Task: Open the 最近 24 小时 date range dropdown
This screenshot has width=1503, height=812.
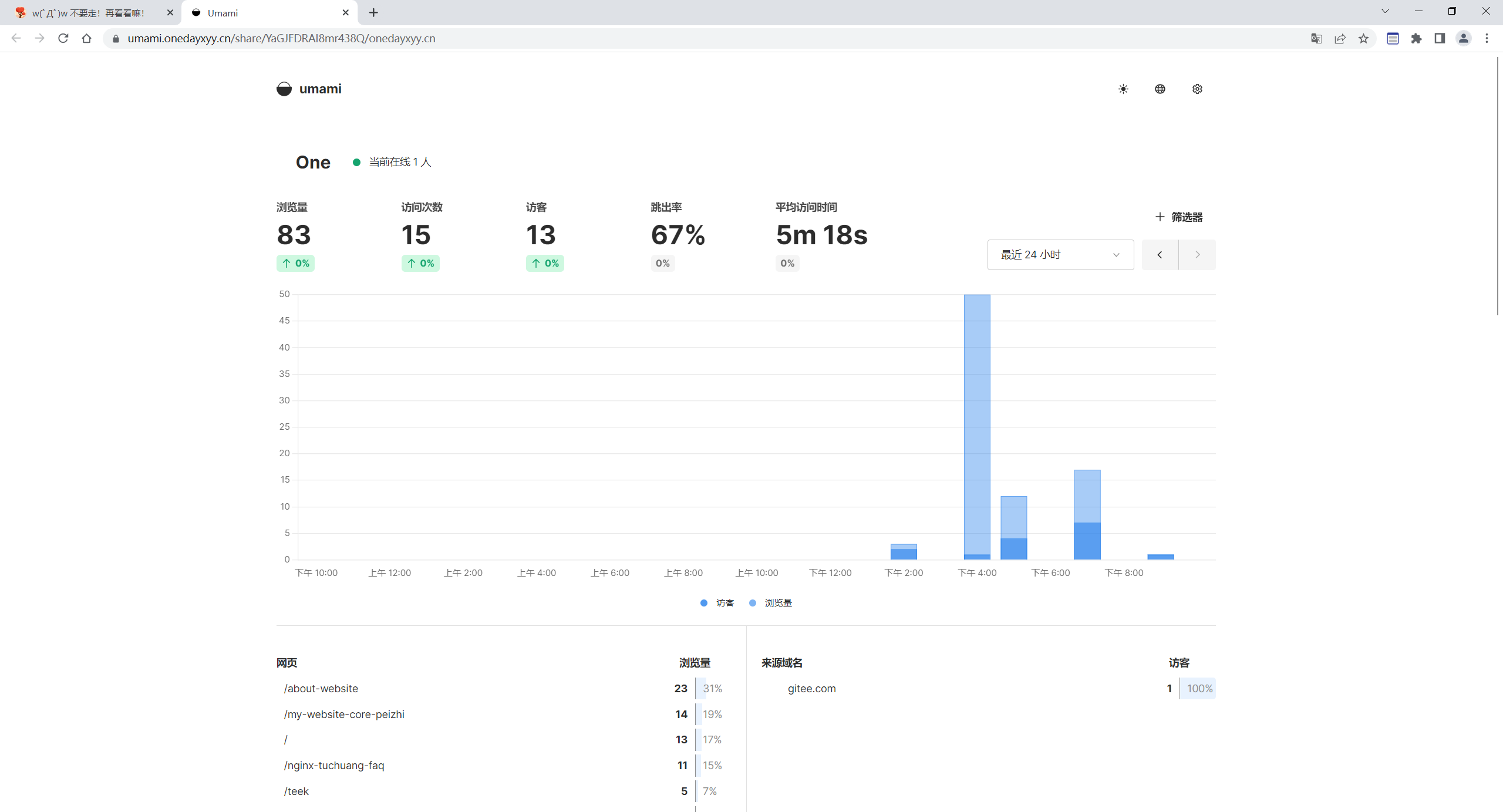Action: click(x=1060, y=255)
